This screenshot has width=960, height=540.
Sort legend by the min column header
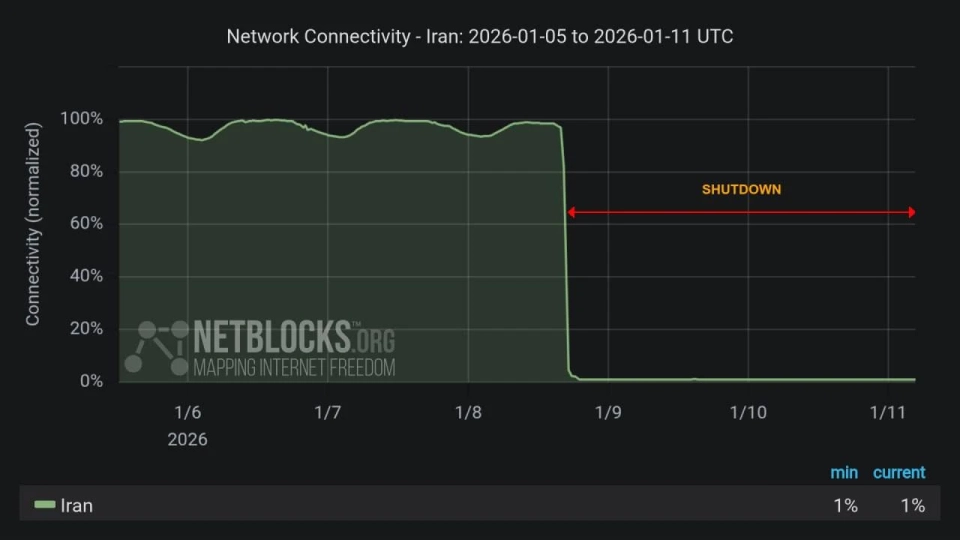point(844,472)
